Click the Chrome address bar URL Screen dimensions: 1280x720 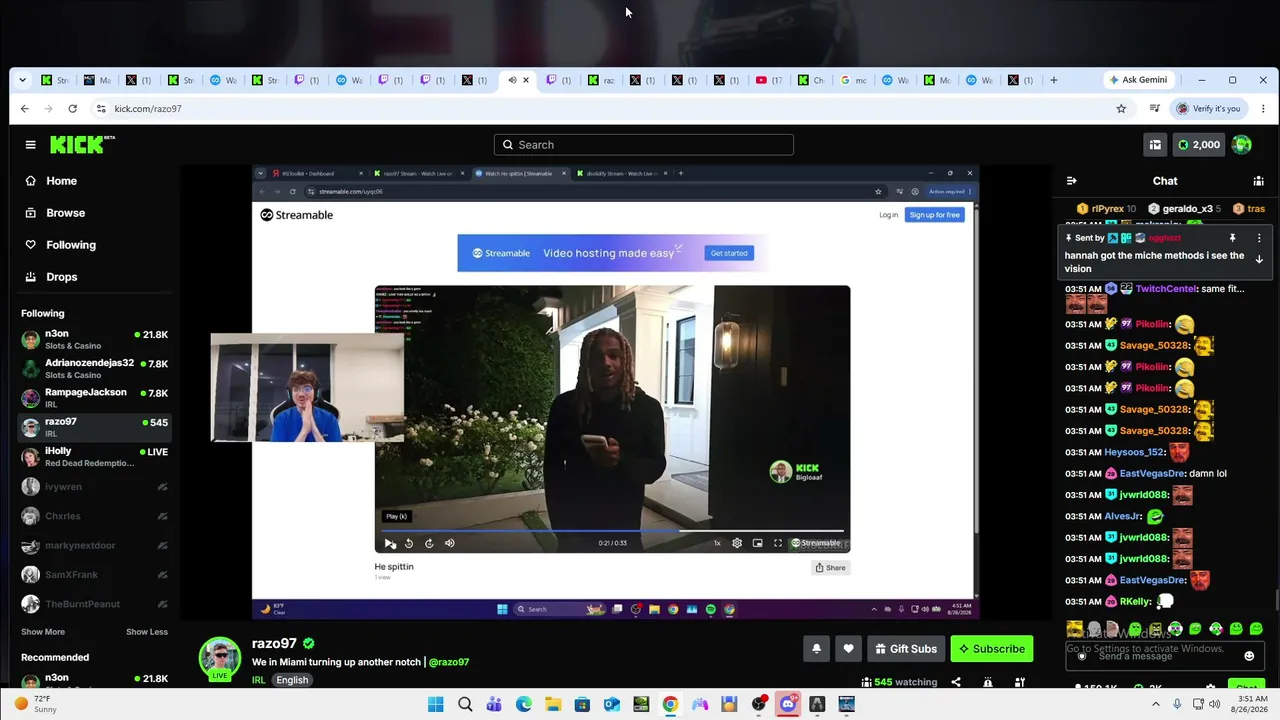(x=148, y=108)
